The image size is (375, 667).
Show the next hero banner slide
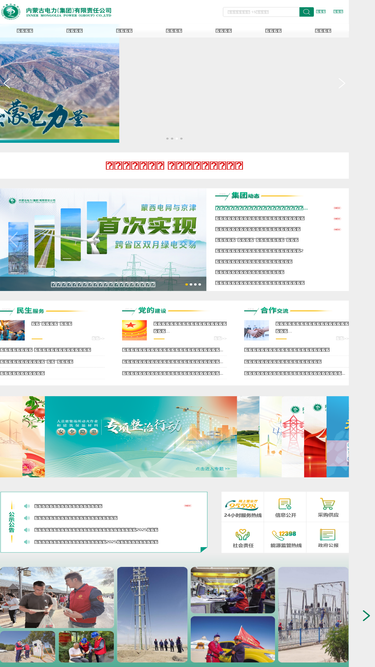pos(342,83)
